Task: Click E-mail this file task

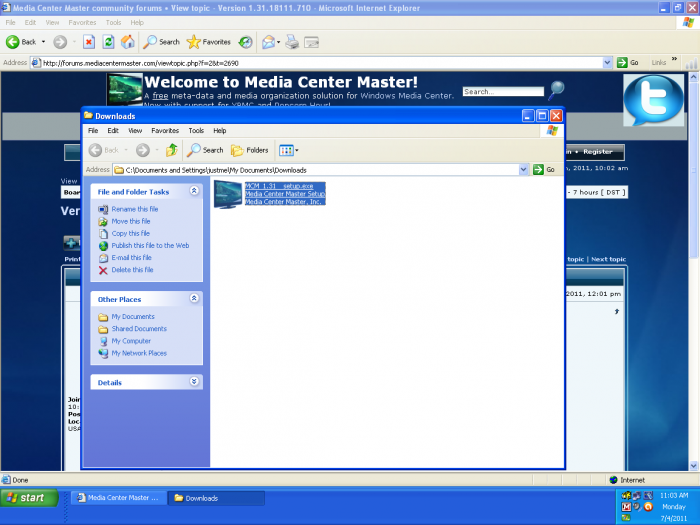Action: pos(131,257)
